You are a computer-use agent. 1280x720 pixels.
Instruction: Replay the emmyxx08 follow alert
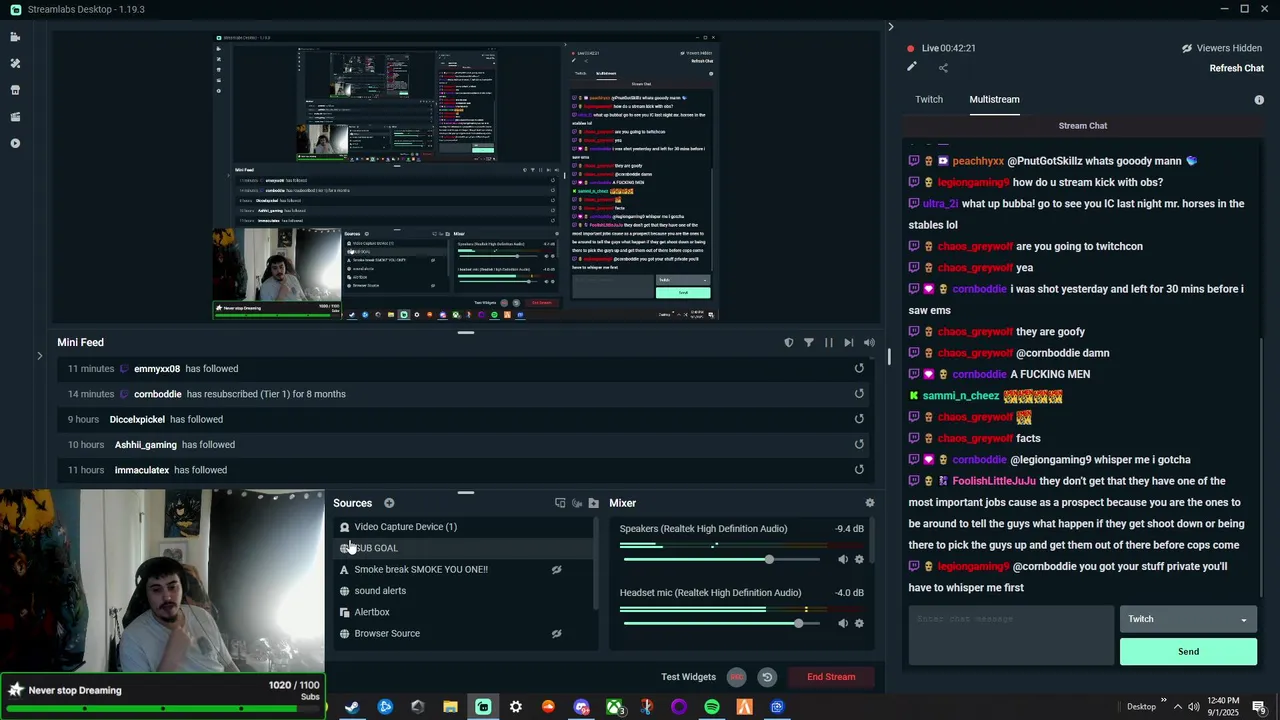[859, 368]
